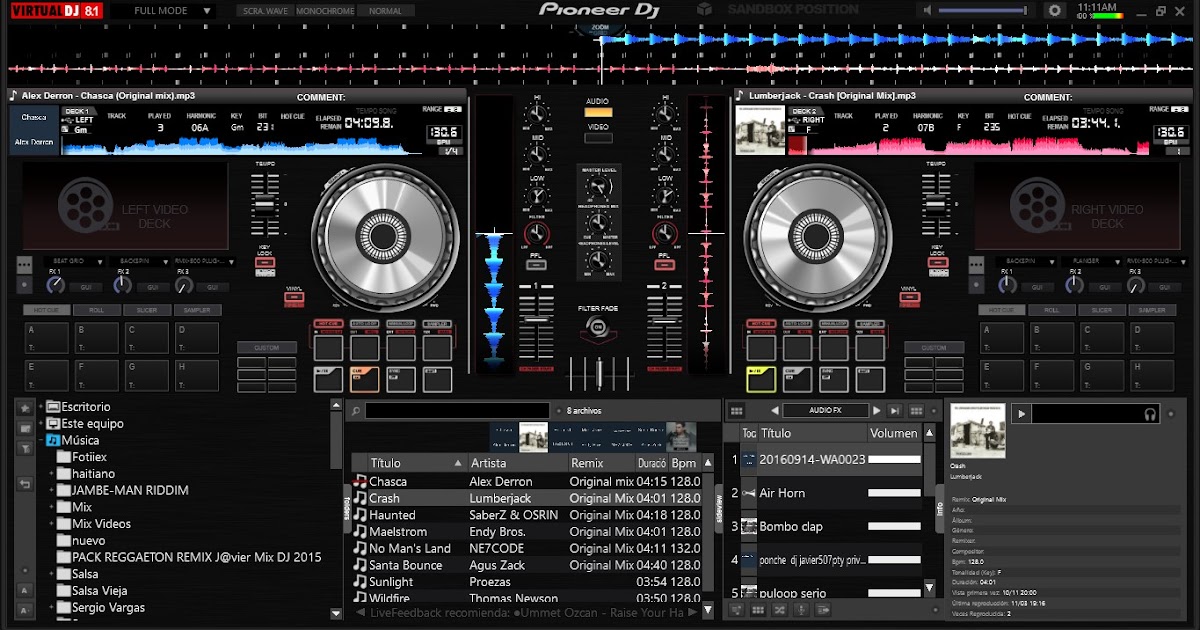Adjust the crossfader
Screen dimensions: 1200x630
598,372
